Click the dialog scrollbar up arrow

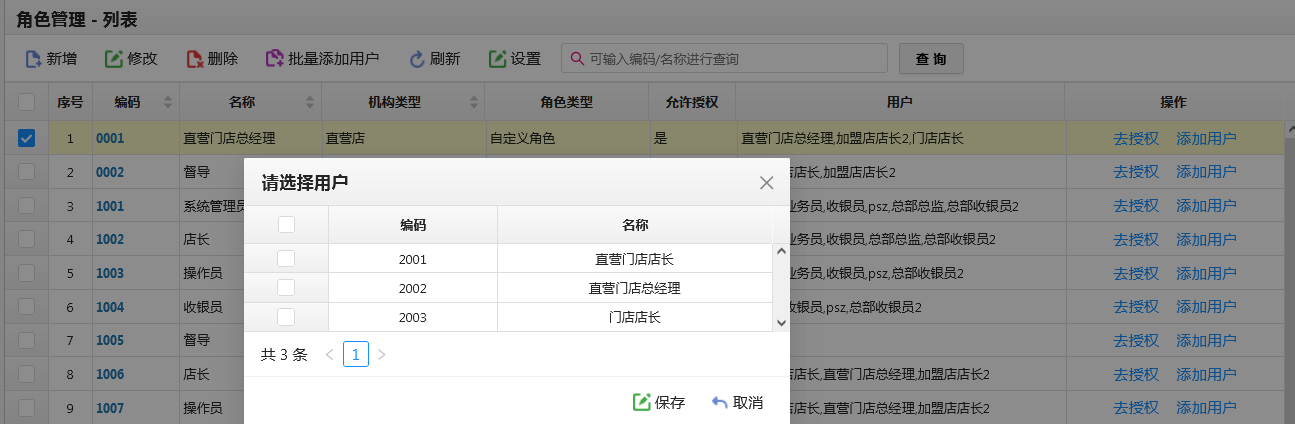pyautogui.click(x=781, y=251)
